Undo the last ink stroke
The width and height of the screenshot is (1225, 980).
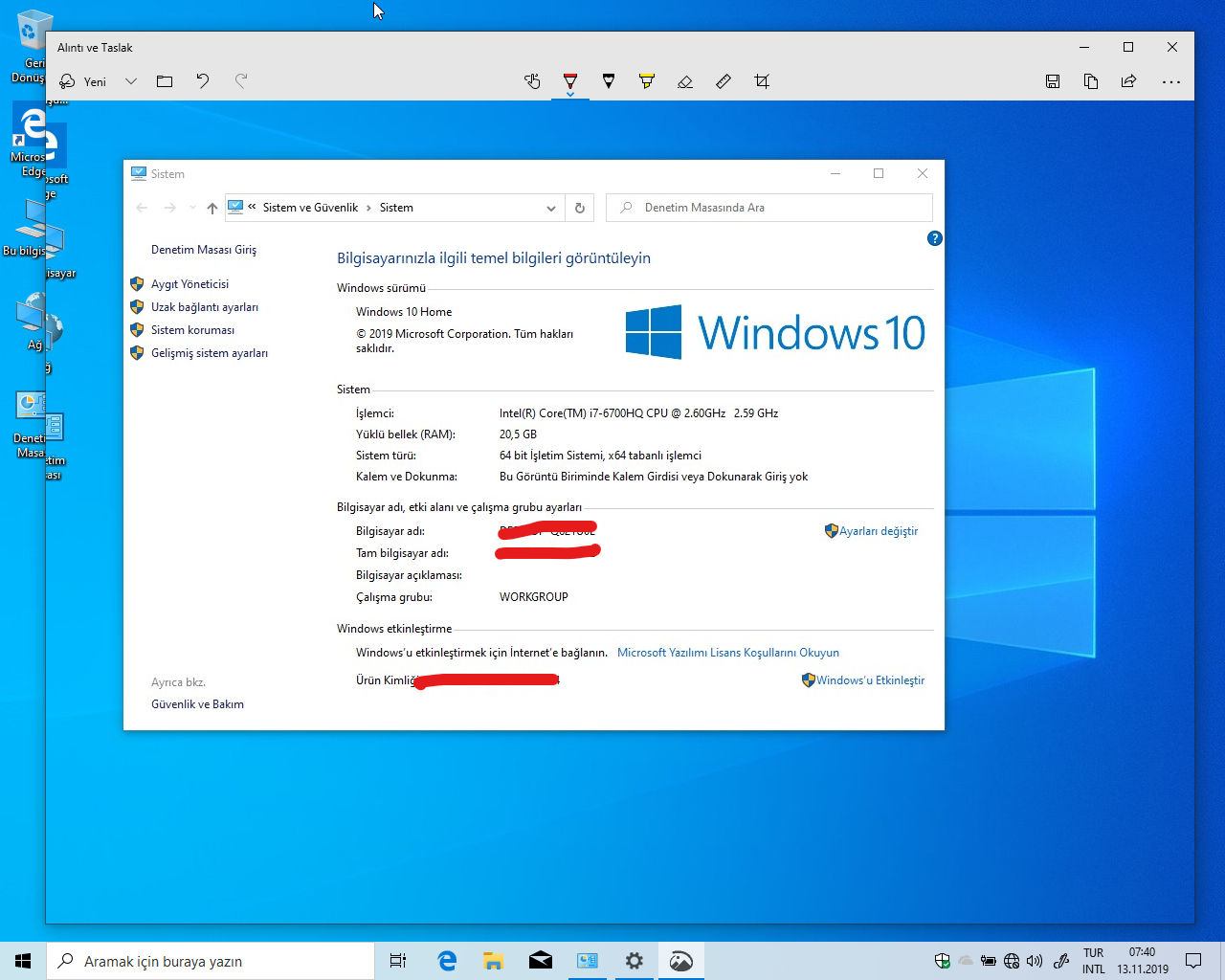click(x=203, y=81)
